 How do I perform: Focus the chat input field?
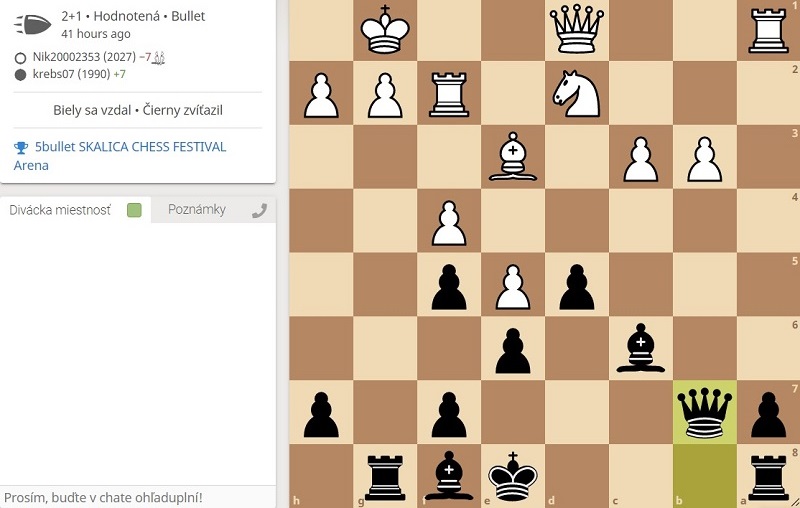click(x=138, y=497)
